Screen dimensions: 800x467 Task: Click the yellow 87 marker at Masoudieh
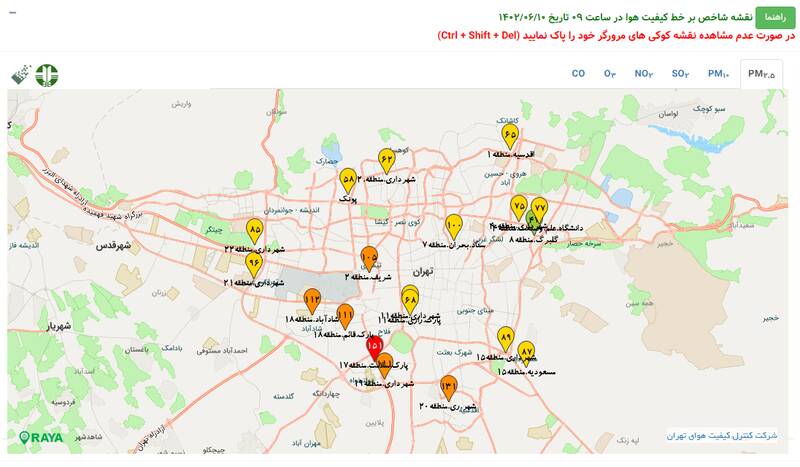click(x=526, y=352)
